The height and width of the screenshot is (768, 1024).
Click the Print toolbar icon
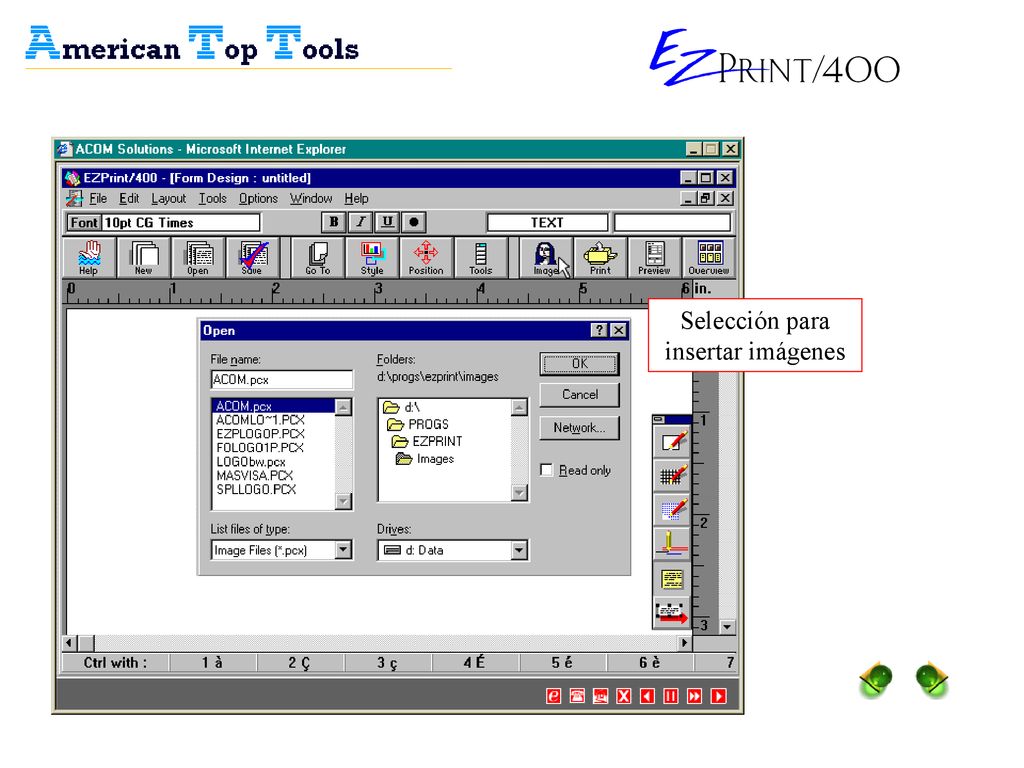click(x=600, y=257)
